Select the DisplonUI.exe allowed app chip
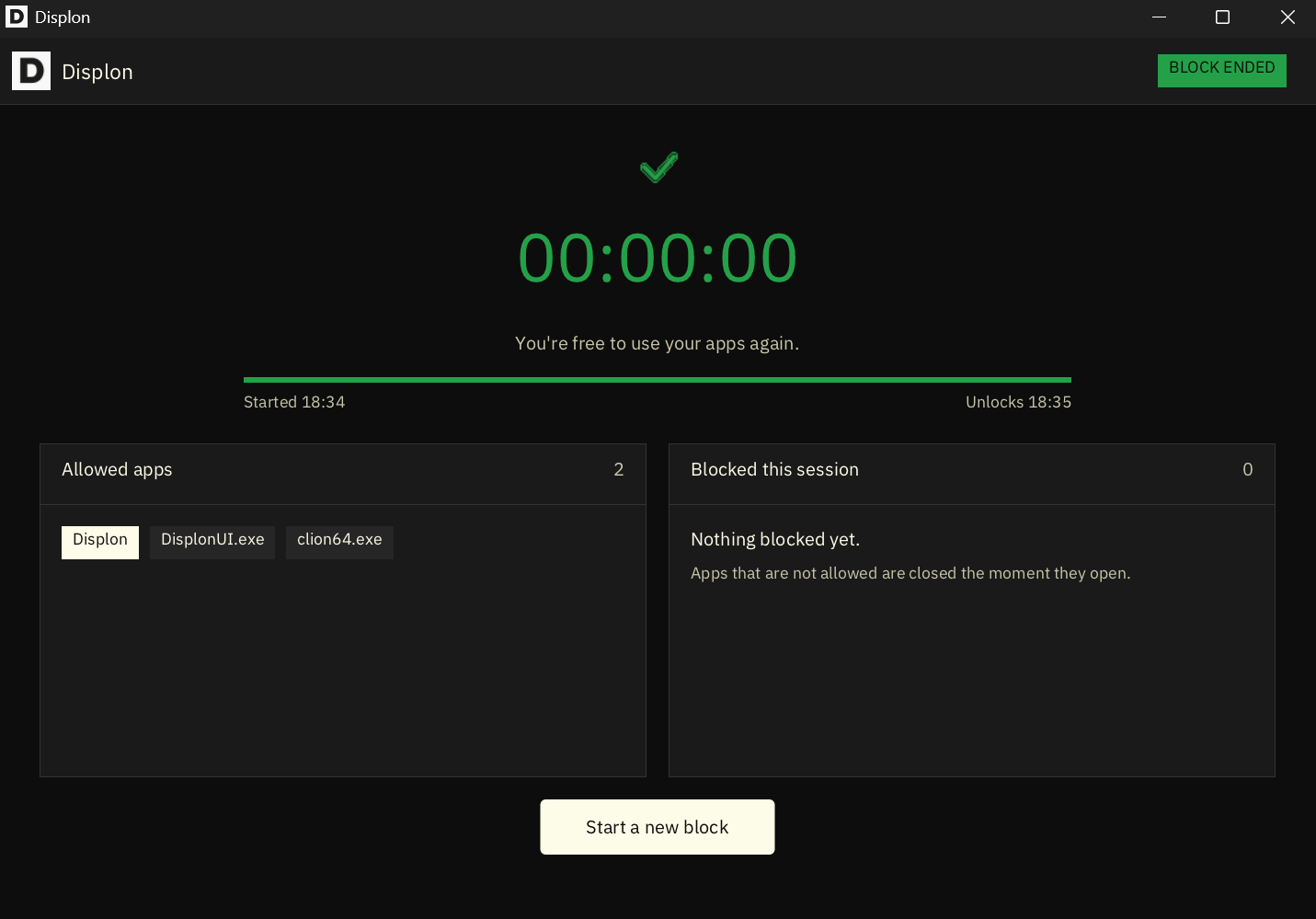This screenshot has height=919, width=1316. click(212, 542)
